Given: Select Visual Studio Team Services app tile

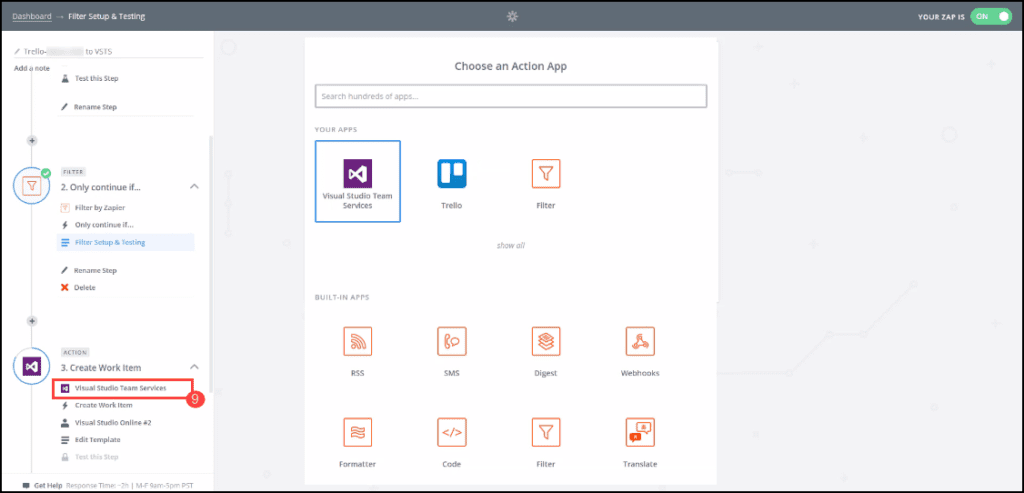Looking at the screenshot, I should [x=357, y=181].
